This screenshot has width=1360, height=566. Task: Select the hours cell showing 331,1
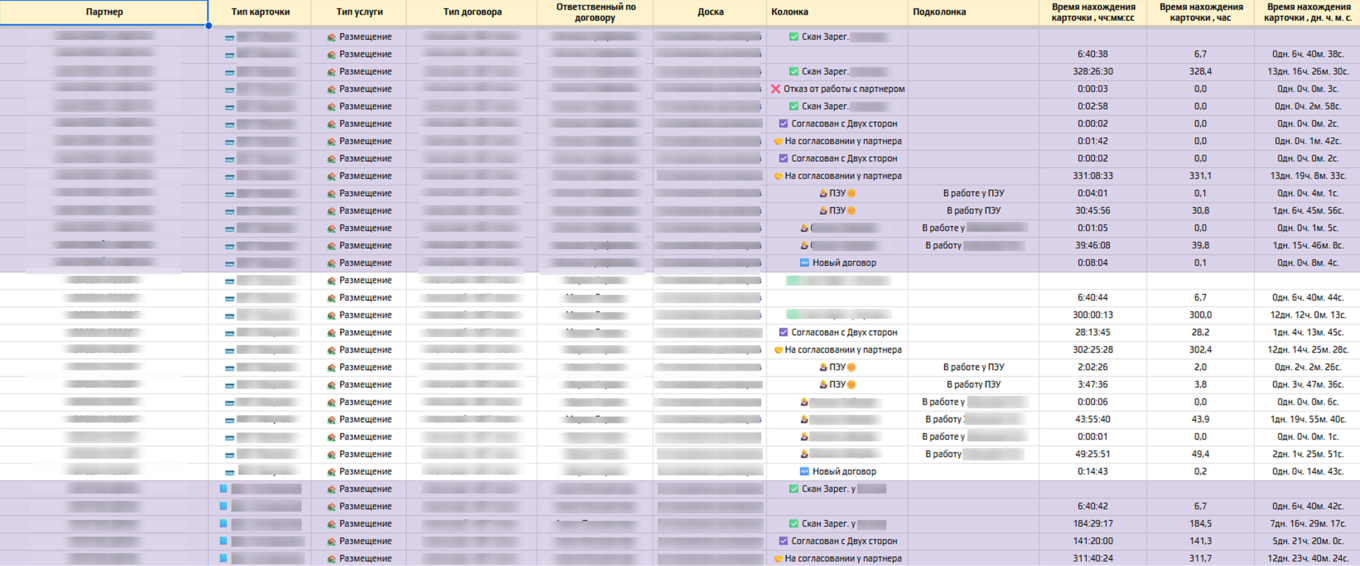[x=1200, y=176]
